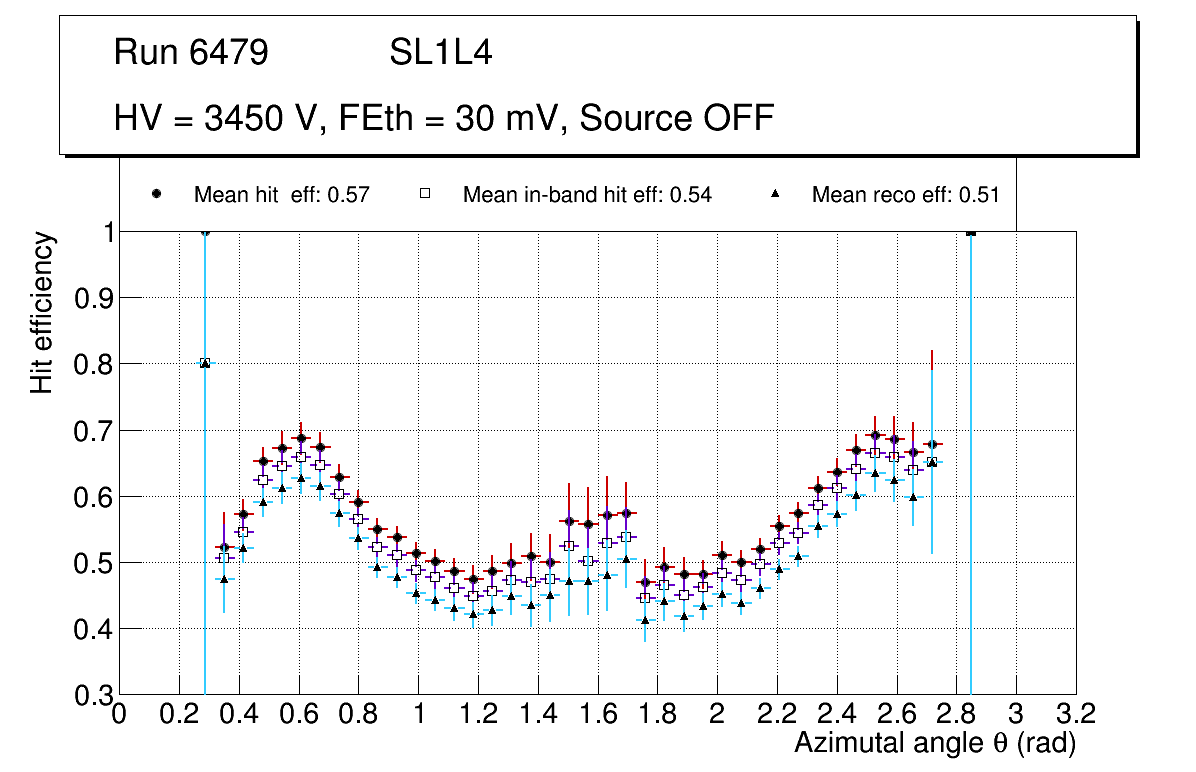Select the 'Azimutal angle θ (rad)' x-axis title
Image resolution: width=1196 pixels, height=772 pixels.
click(935, 743)
